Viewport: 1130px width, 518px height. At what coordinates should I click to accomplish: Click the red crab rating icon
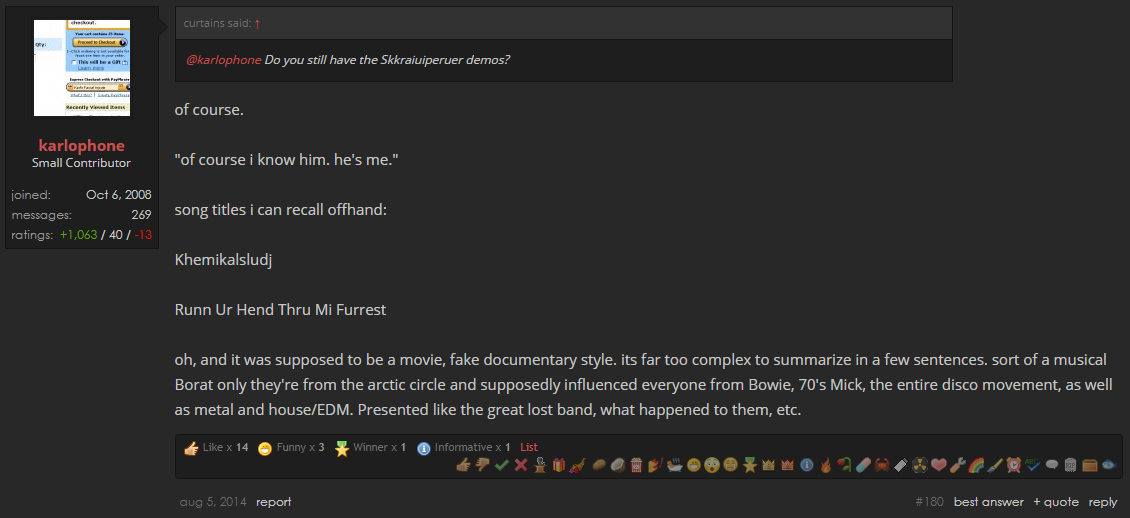tap(882, 465)
